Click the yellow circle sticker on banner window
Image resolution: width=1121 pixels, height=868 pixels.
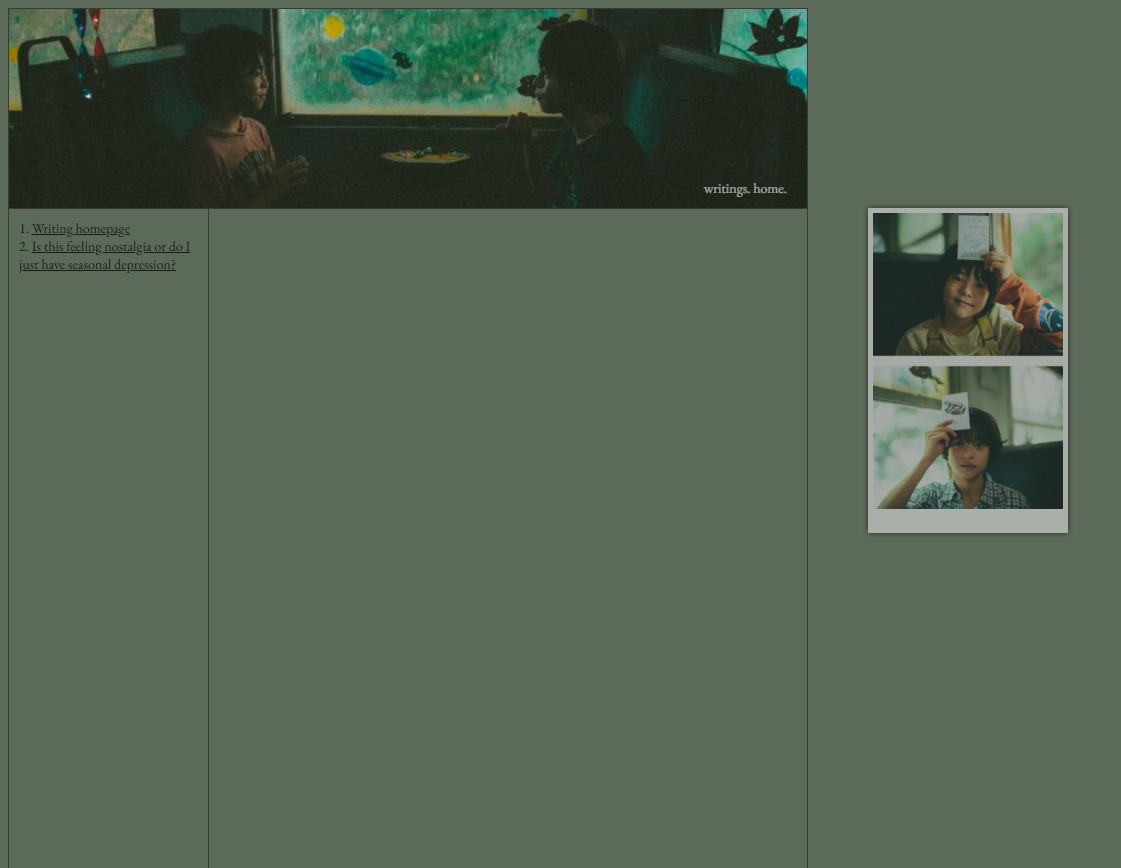click(x=334, y=27)
